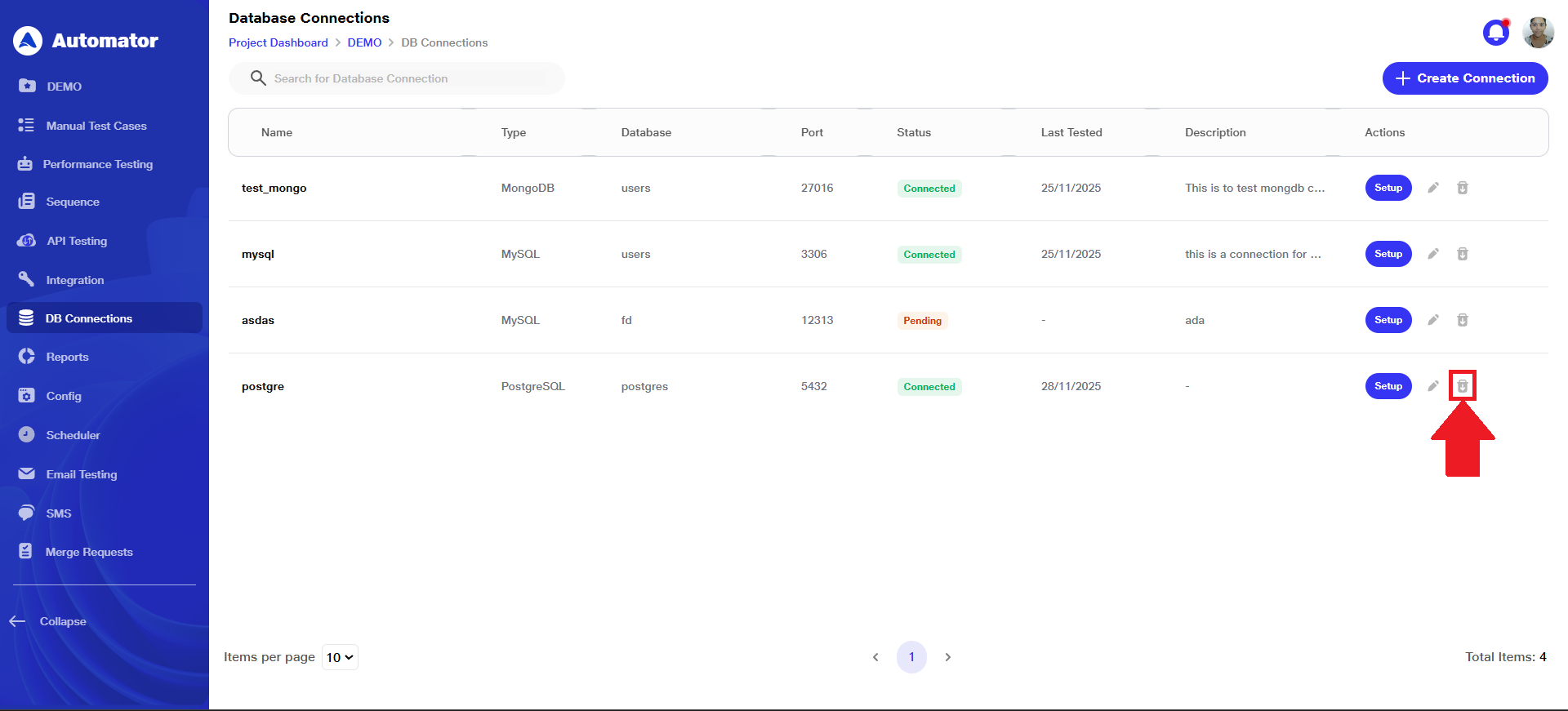Navigate to Scheduler menu item
The image size is (1568, 711).
coord(73,435)
